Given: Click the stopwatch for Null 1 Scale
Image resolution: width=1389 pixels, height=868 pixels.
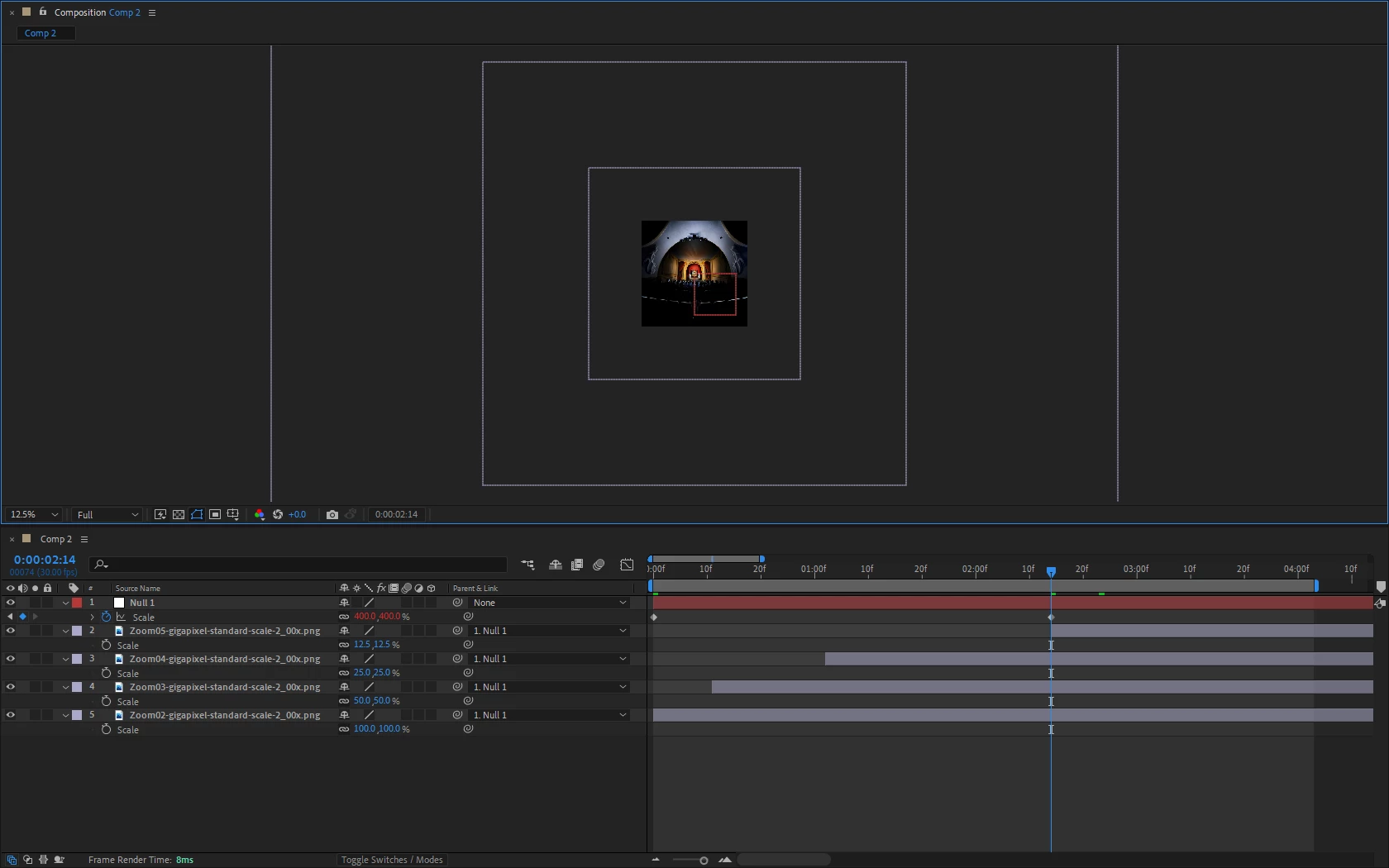Looking at the screenshot, I should [106, 617].
